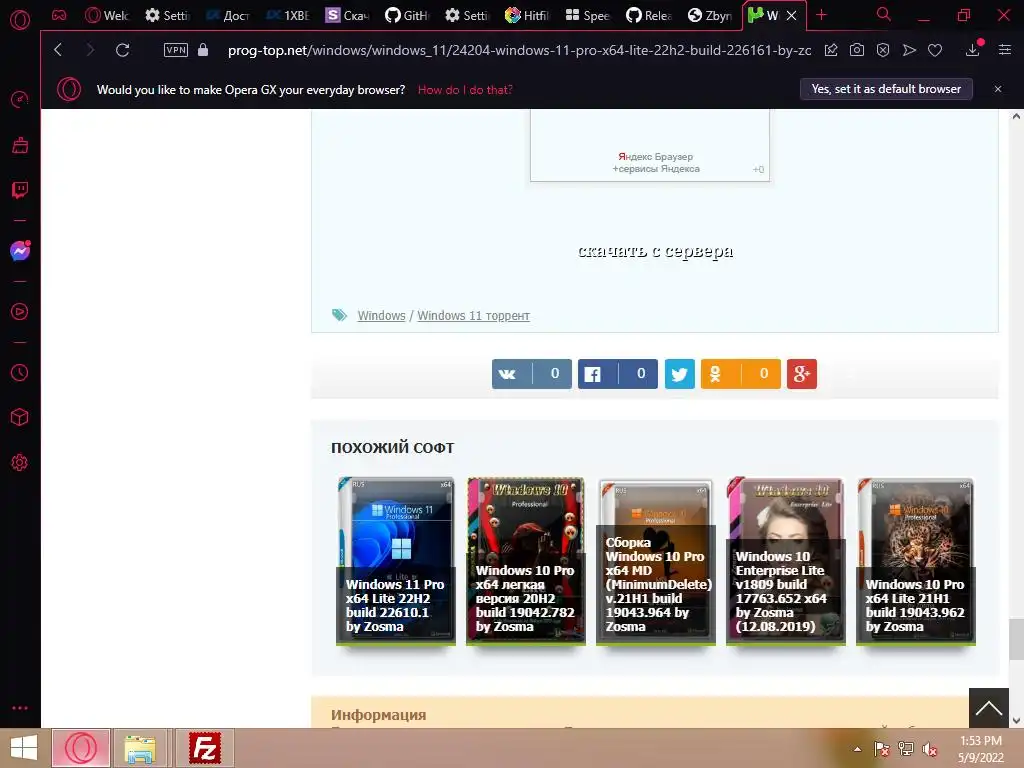Close the active W tab
This screenshot has height=768, width=1024.
click(x=792, y=16)
